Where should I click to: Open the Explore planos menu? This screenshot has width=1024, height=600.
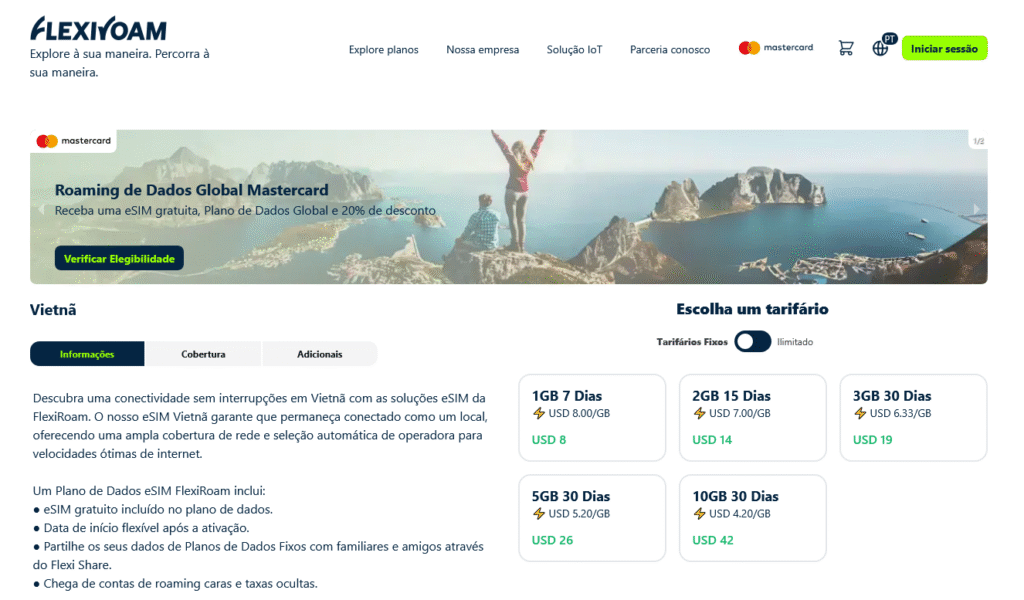(x=383, y=49)
